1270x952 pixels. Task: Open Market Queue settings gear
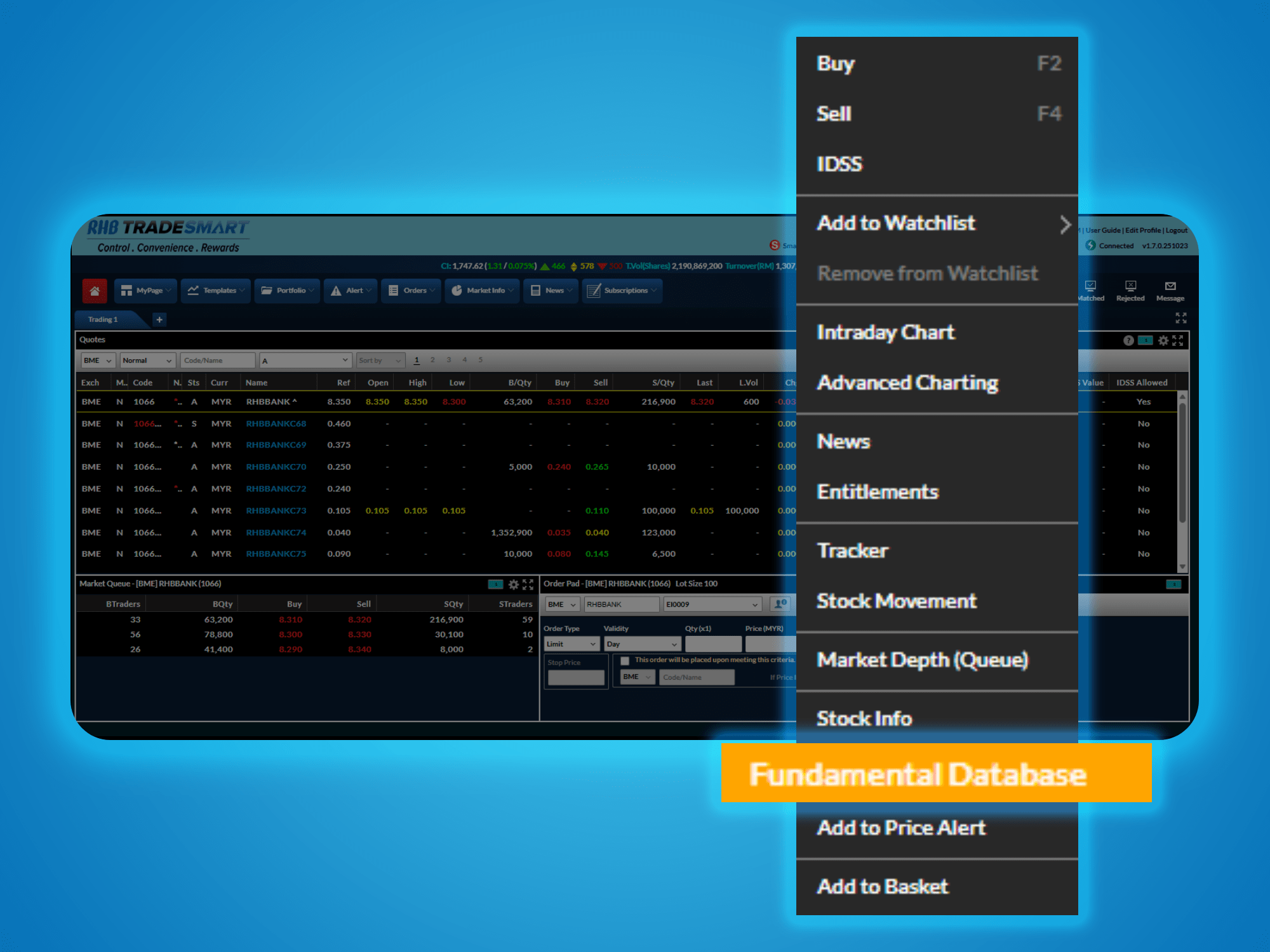tap(514, 585)
